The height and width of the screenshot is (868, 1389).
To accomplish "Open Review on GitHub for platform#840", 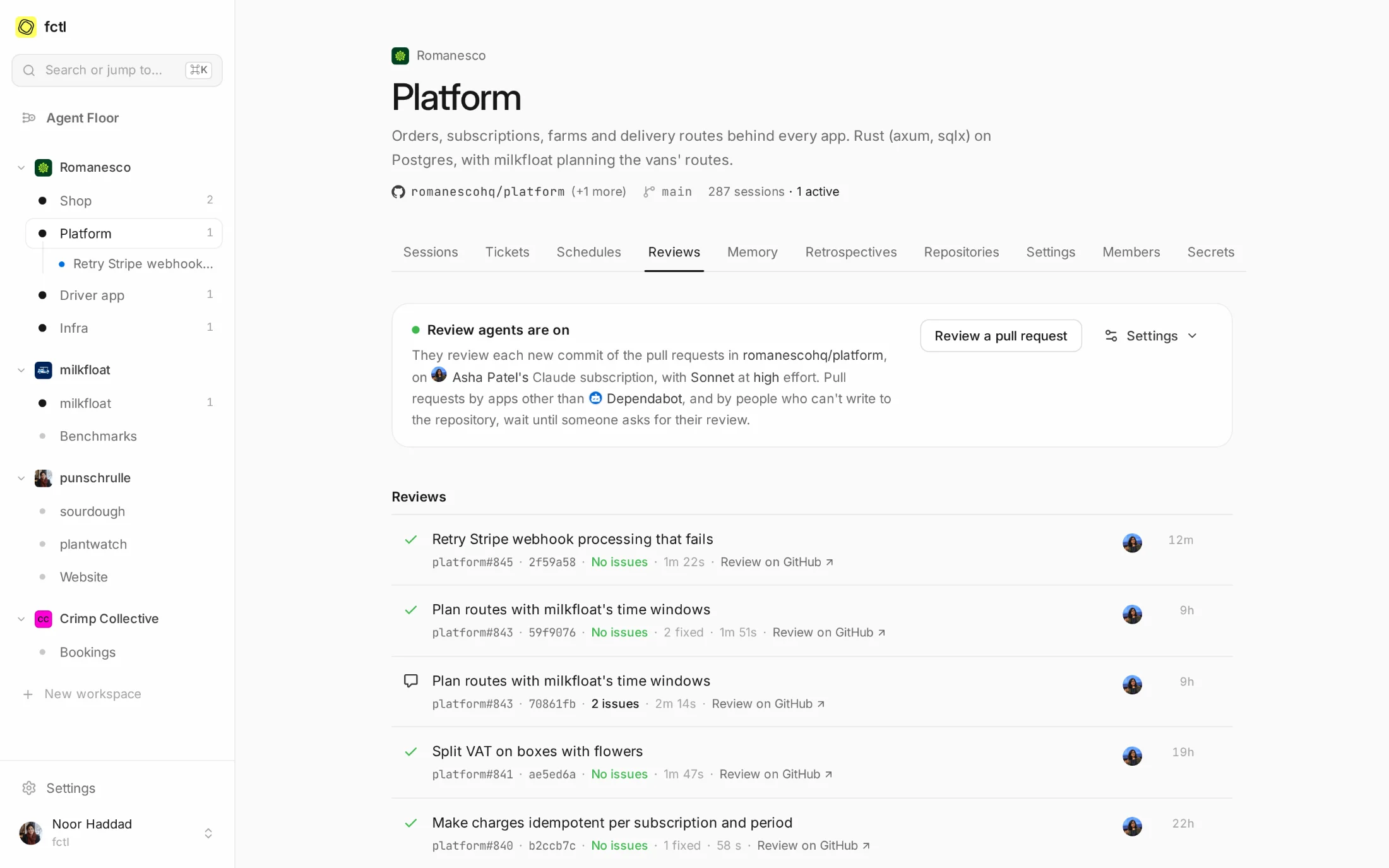I will (x=813, y=845).
